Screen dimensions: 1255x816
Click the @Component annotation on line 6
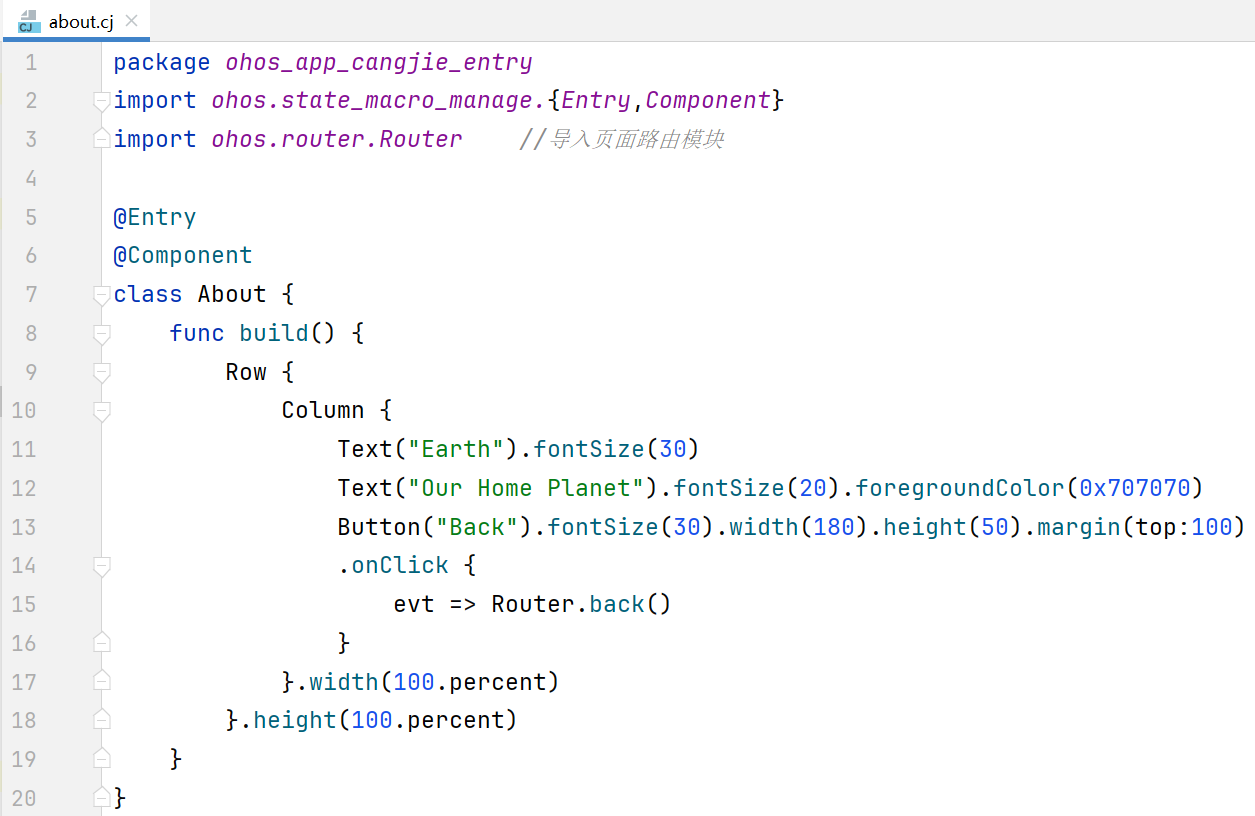(182, 256)
